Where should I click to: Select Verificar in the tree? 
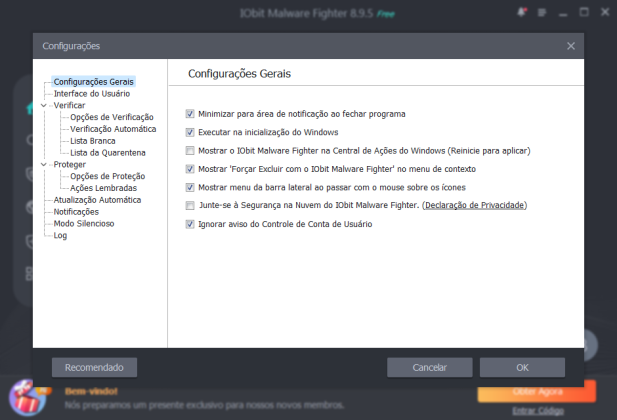pyautogui.click(x=69, y=105)
